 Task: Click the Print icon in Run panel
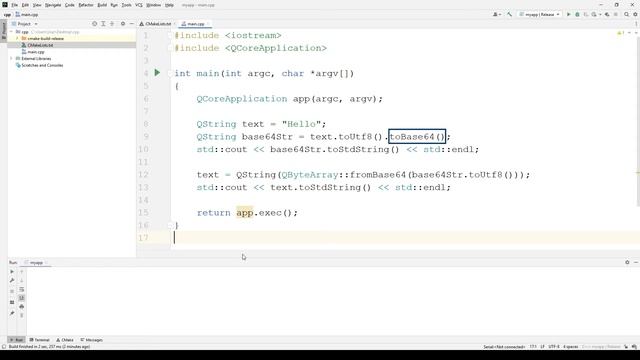pos(22,307)
